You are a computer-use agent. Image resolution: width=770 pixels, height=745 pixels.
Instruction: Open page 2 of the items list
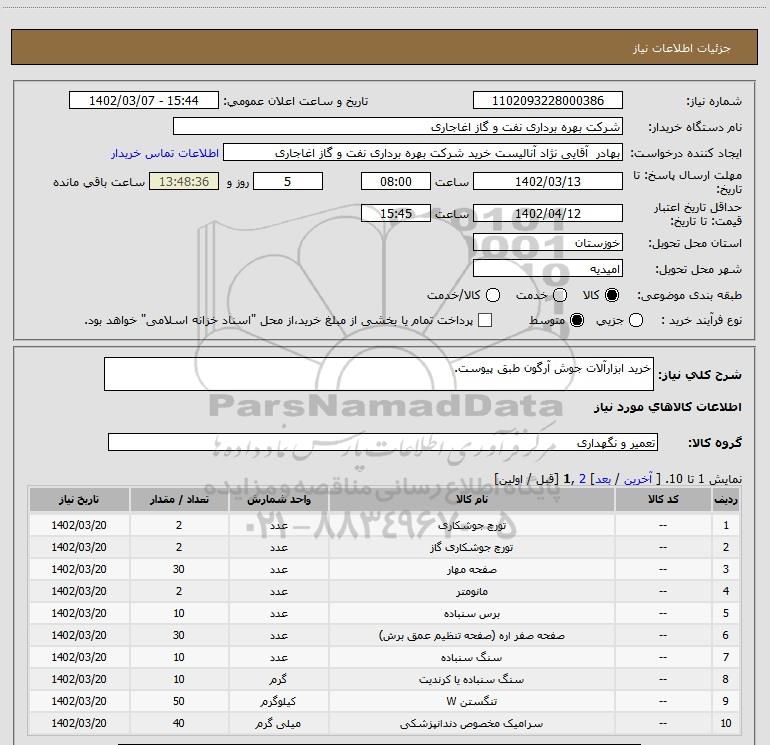(x=582, y=479)
